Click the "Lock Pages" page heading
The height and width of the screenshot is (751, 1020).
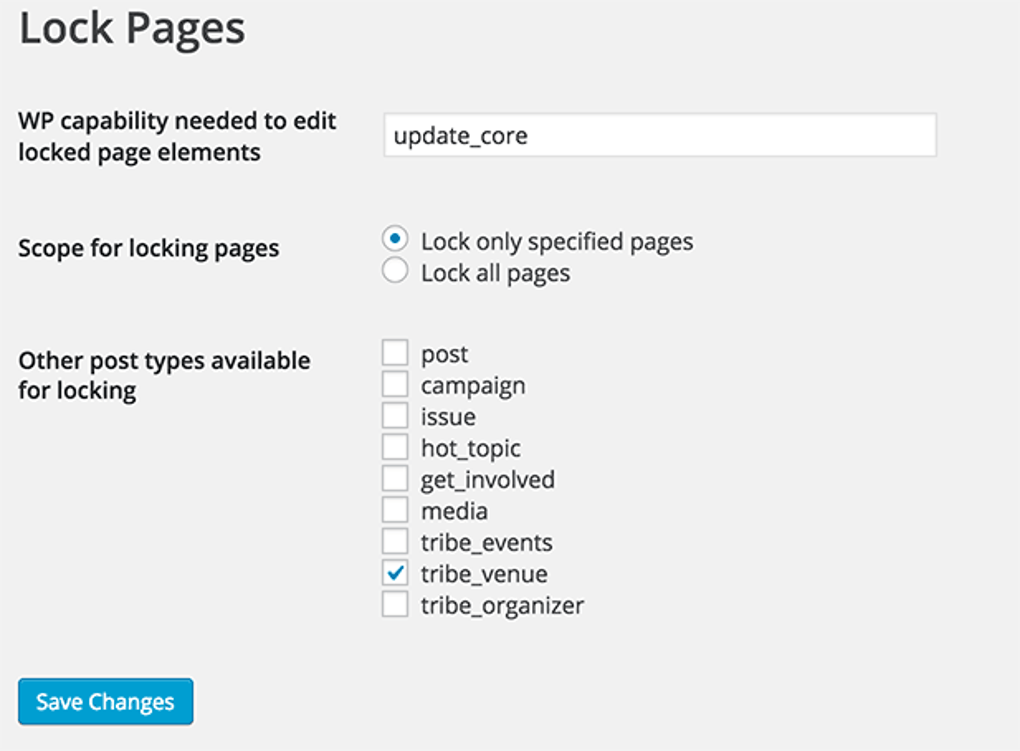click(x=130, y=28)
